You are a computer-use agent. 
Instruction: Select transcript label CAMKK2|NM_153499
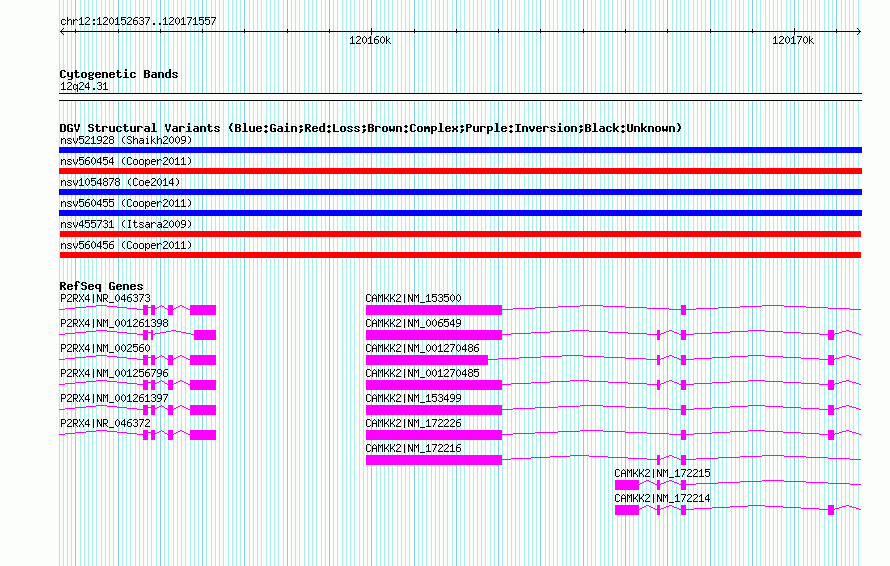tap(413, 398)
